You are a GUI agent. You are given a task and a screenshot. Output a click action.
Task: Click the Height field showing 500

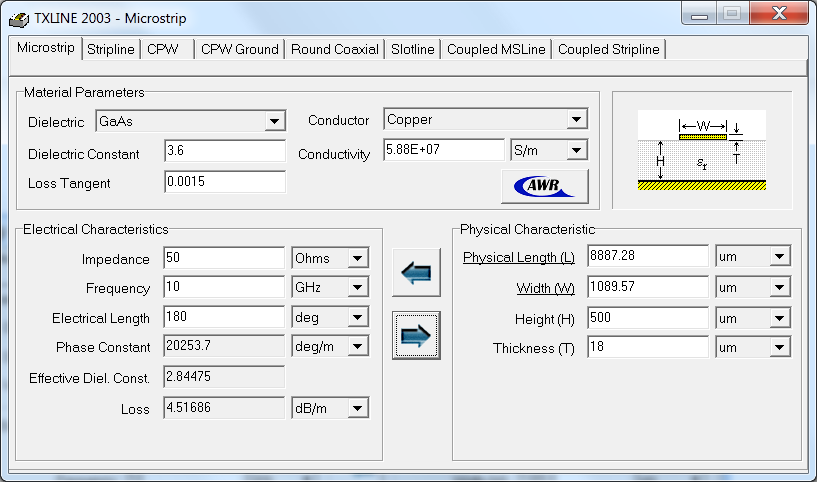(x=648, y=318)
